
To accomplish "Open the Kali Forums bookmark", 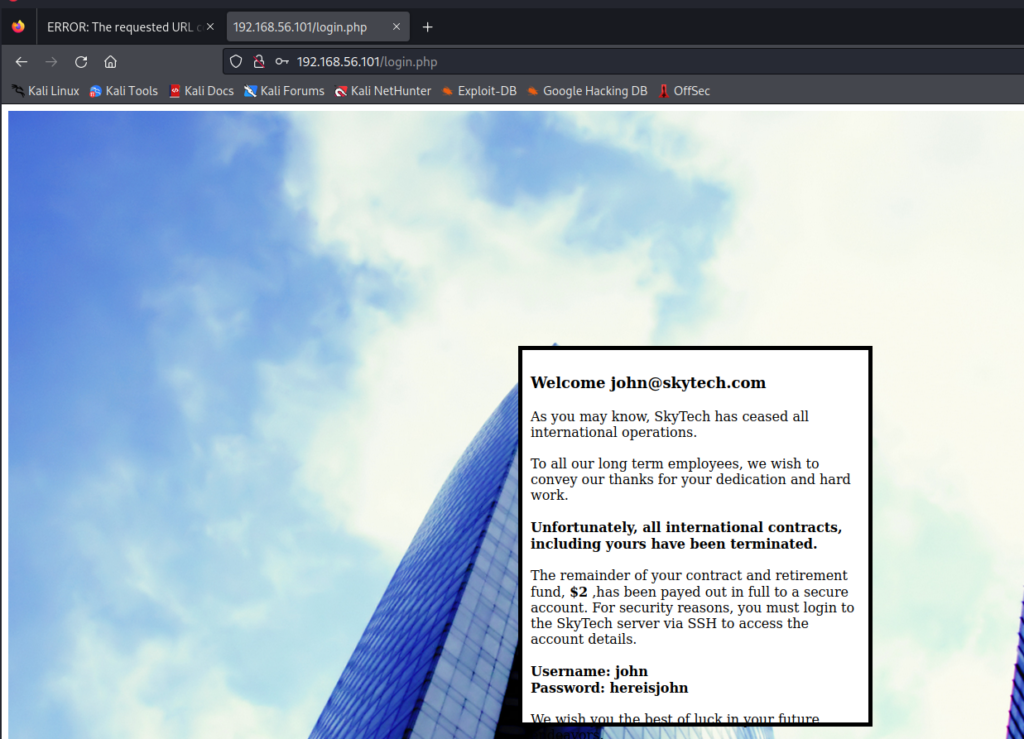I will pyautogui.click(x=284, y=91).
